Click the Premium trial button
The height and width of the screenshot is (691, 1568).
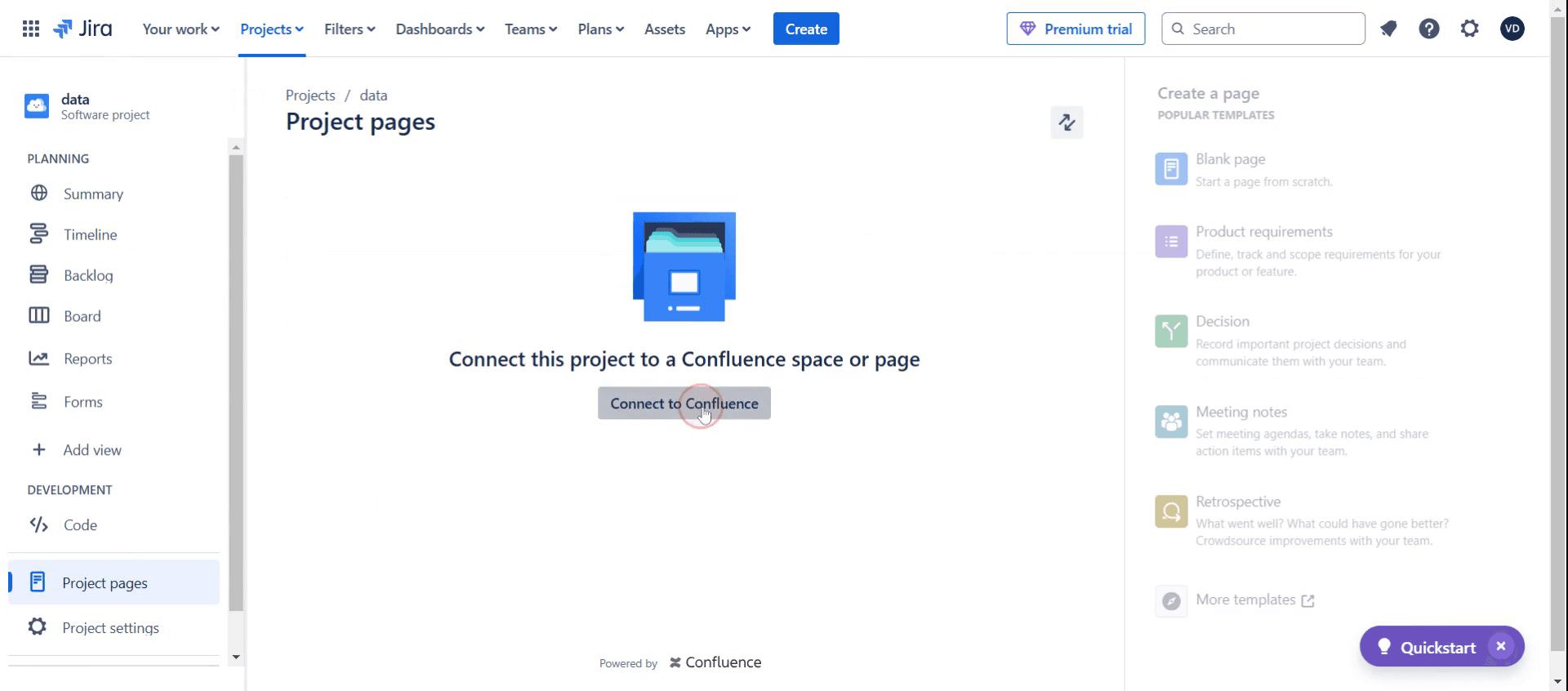[1076, 29]
